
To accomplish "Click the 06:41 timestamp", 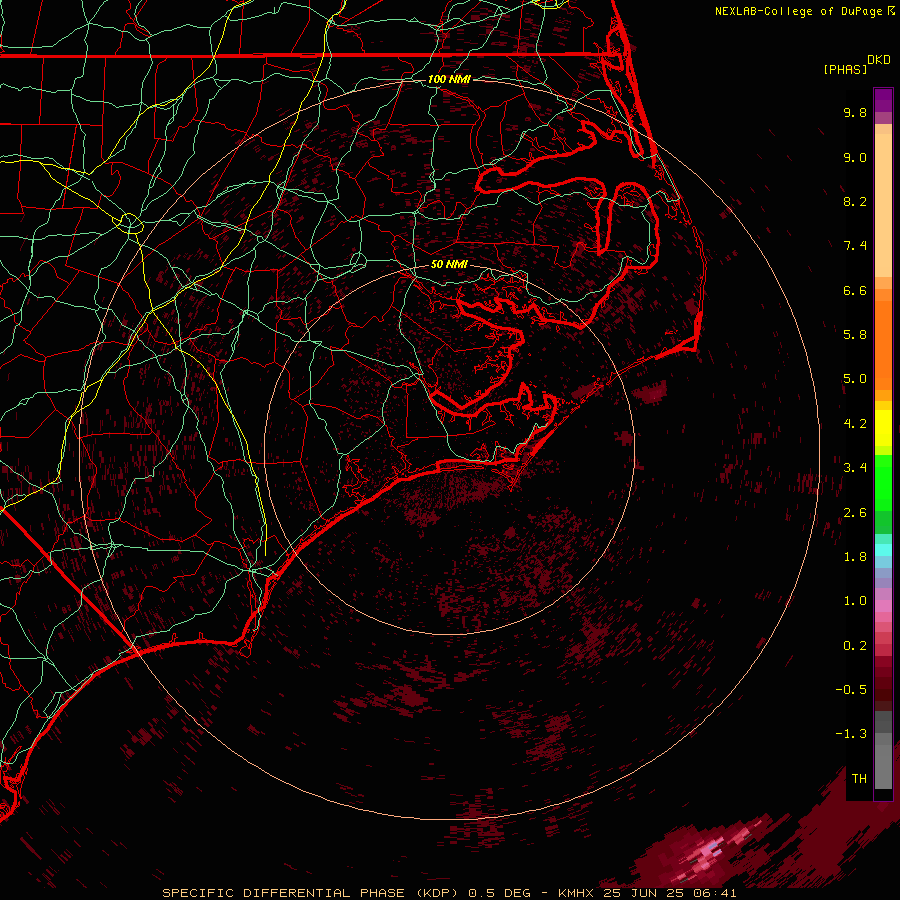I will click(x=717, y=893).
